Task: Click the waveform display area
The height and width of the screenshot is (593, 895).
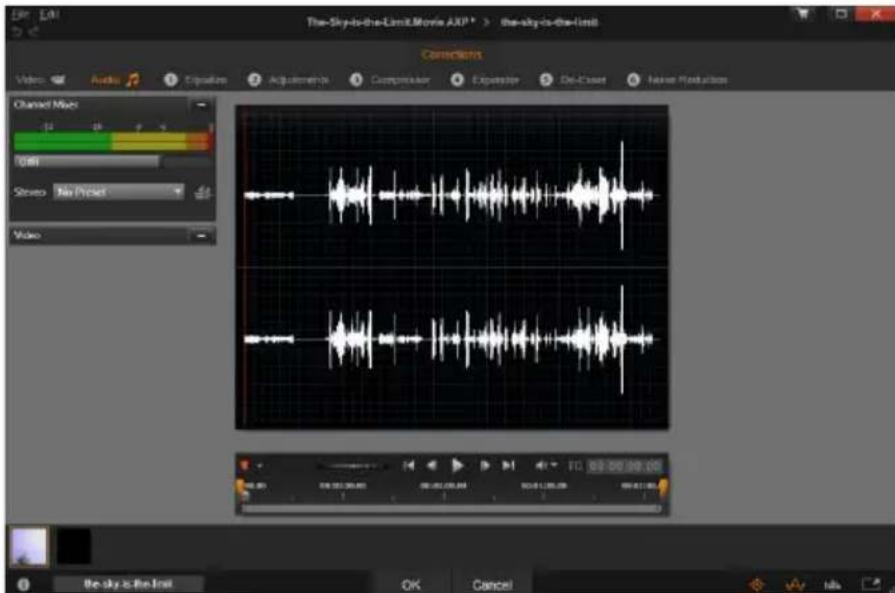Action: (x=452, y=267)
